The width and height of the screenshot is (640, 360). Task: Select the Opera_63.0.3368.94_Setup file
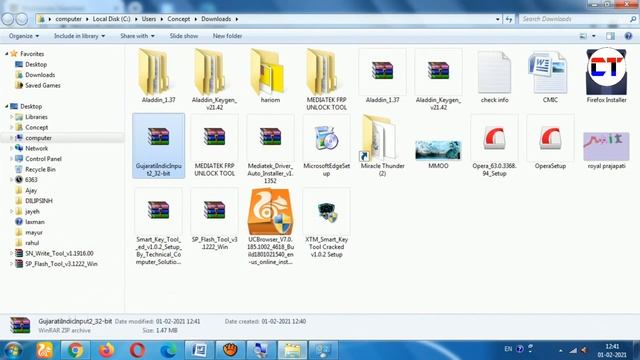[x=494, y=146]
